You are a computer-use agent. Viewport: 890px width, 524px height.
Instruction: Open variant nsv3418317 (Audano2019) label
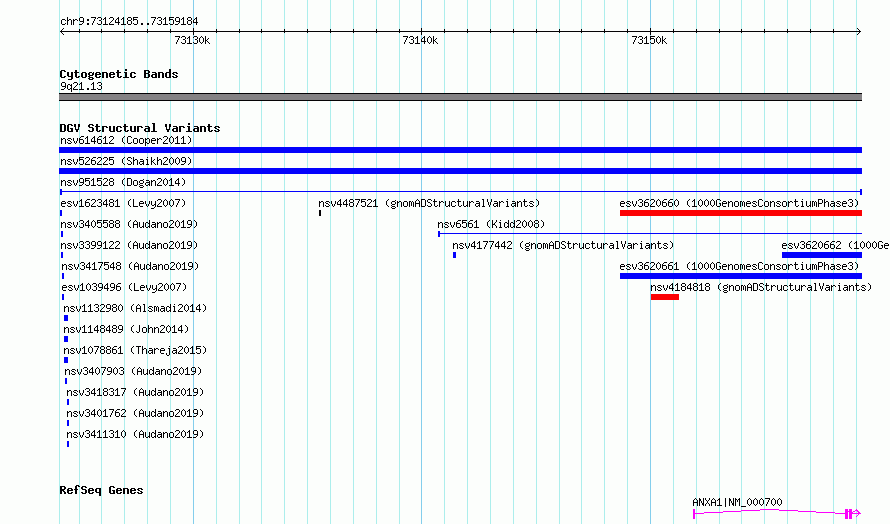click(135, 392)
